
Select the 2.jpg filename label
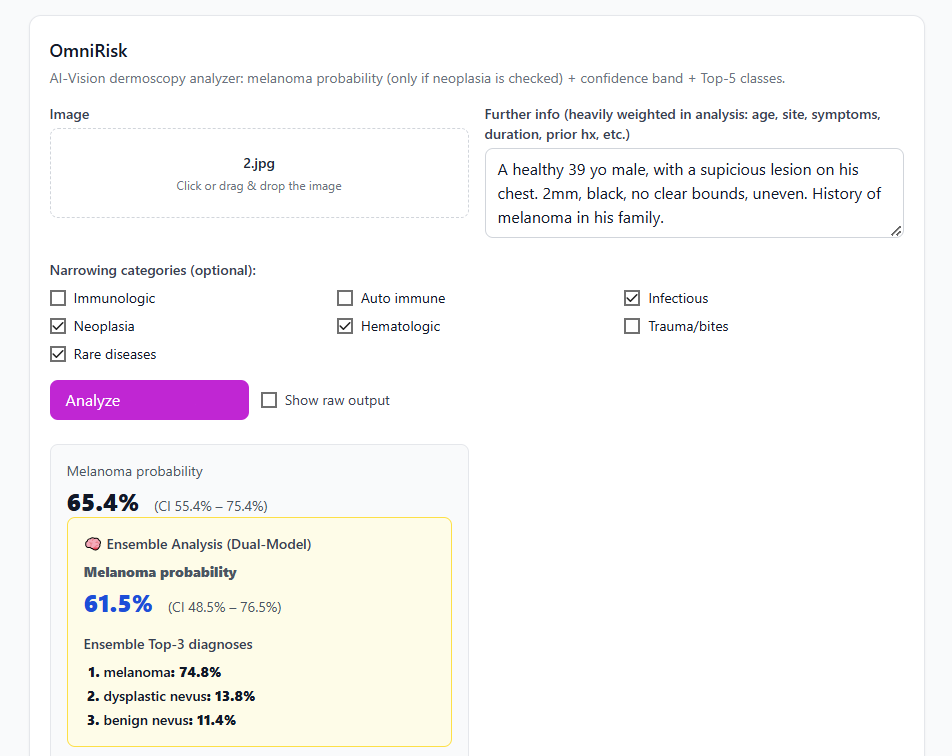pos(259,163)
